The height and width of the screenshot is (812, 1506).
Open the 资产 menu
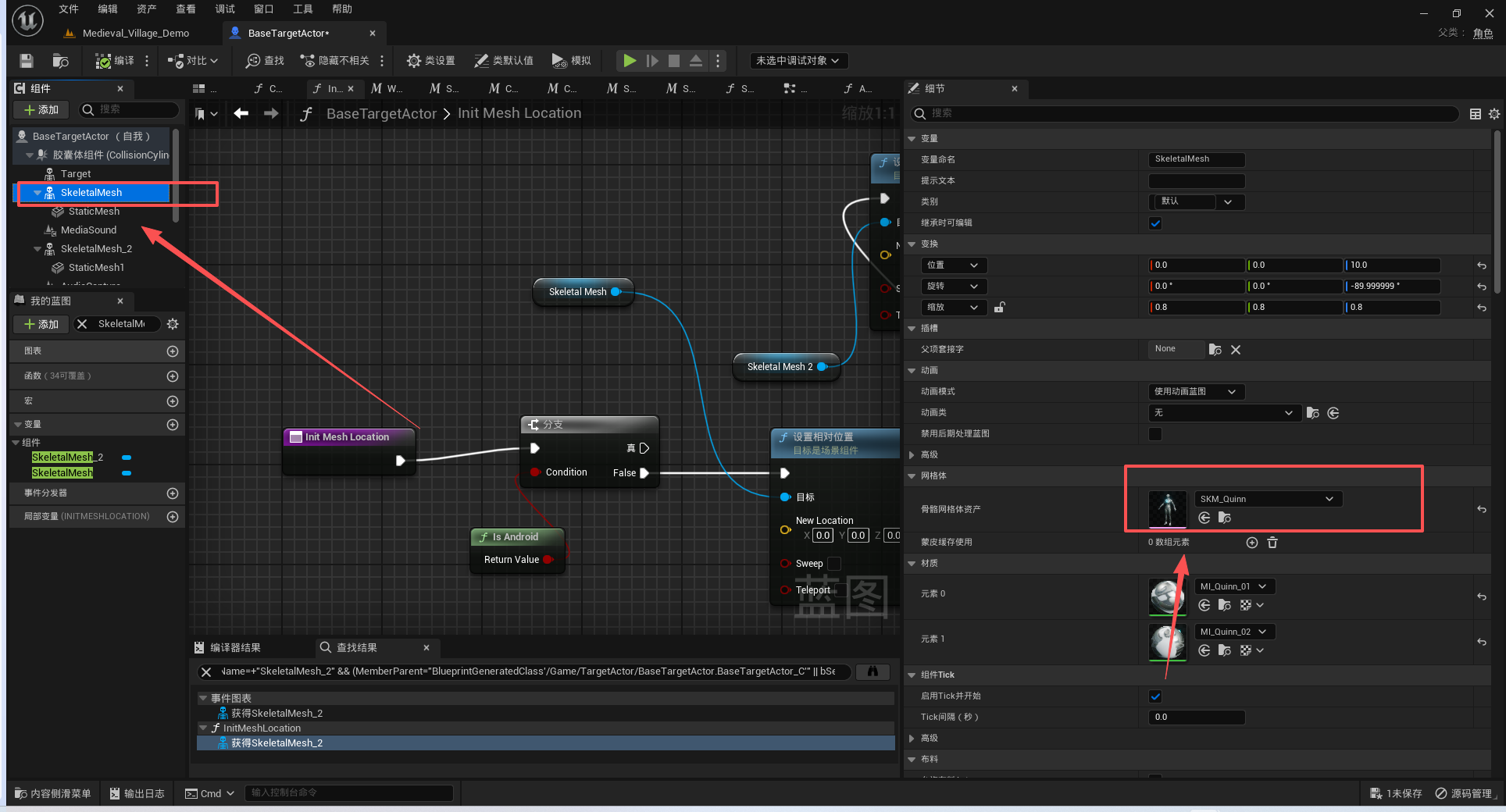(147, 9)
